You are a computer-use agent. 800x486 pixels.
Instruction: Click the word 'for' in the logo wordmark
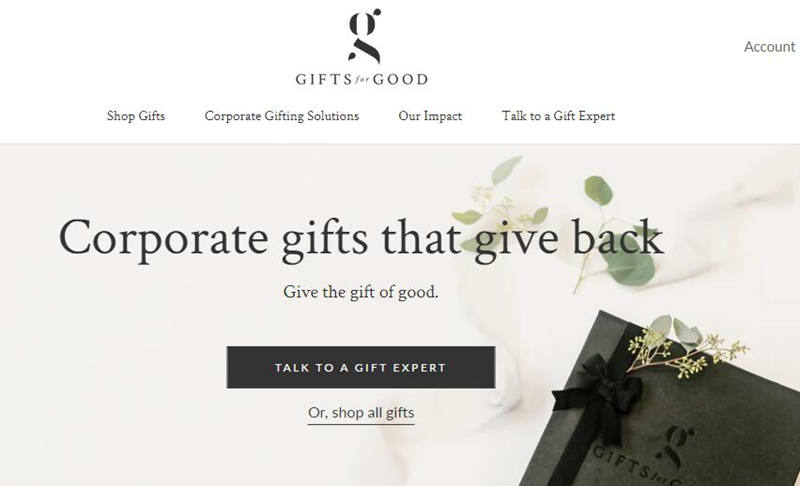point(362,80)
